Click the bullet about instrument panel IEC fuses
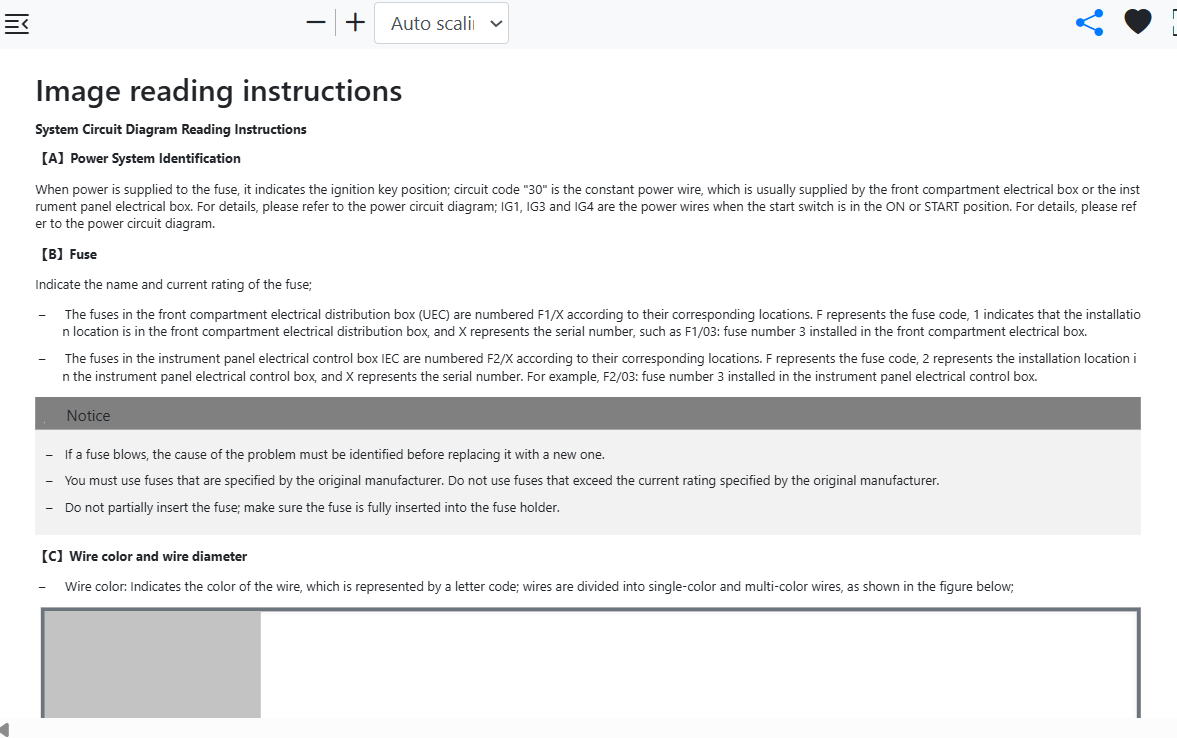1177x738 pixels. tap(599, 368)
